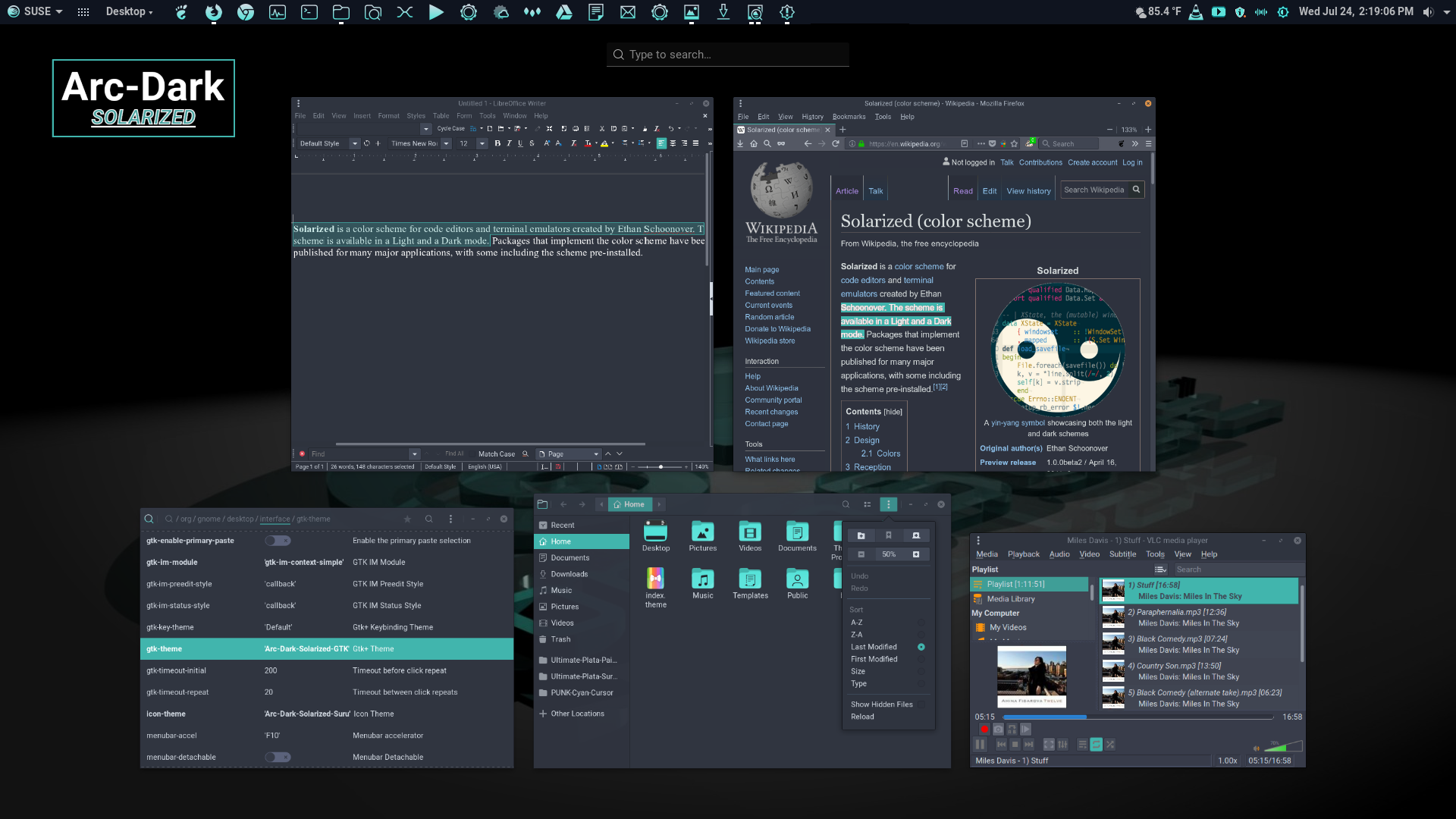
Task: Click the Files search magnifier icon
Action: pos(846,504)
